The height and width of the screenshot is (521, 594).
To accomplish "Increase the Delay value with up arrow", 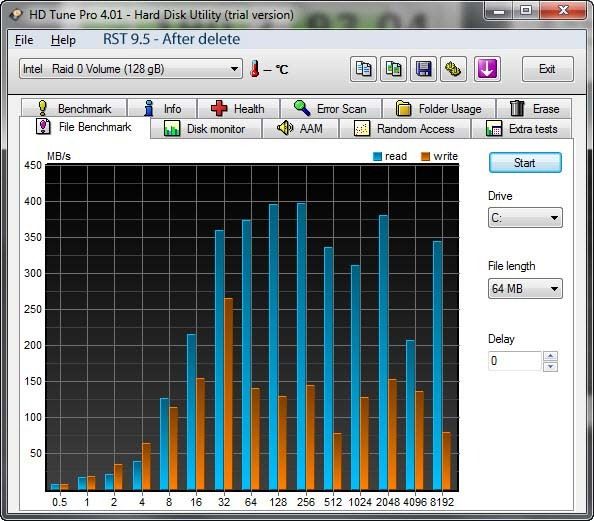I will pos(550,356).
